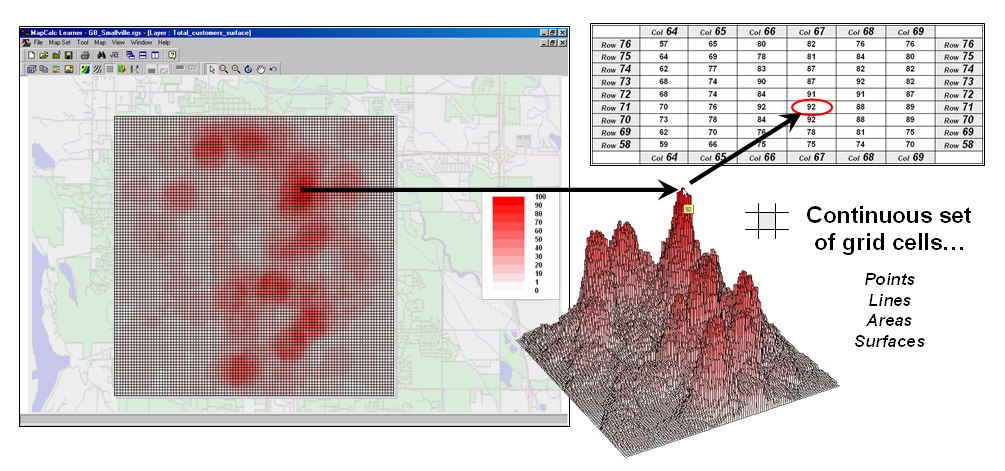
Task: Open the Map Set menu
Action: 59,43
